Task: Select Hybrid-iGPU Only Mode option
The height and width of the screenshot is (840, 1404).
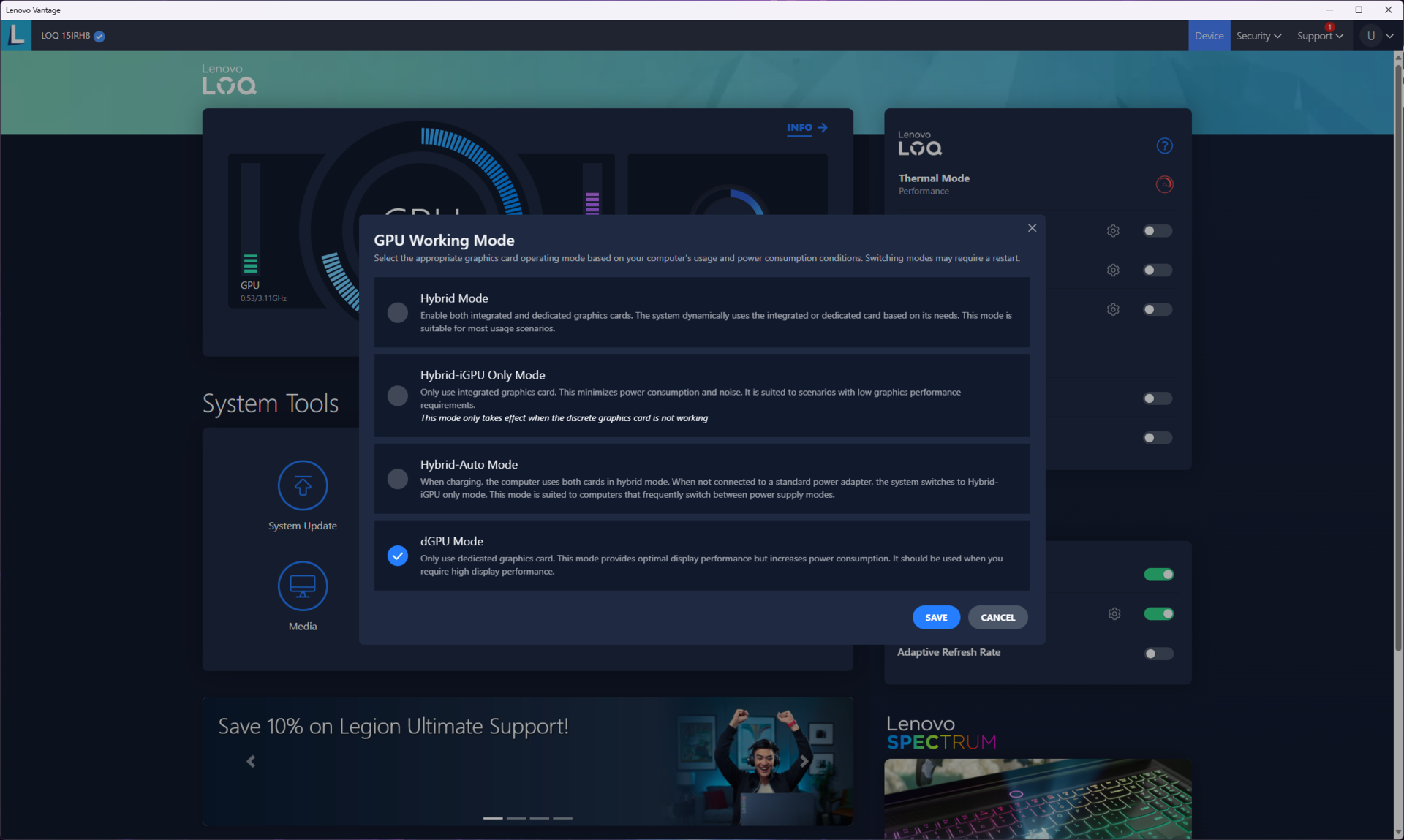Action: pos(397,396)
